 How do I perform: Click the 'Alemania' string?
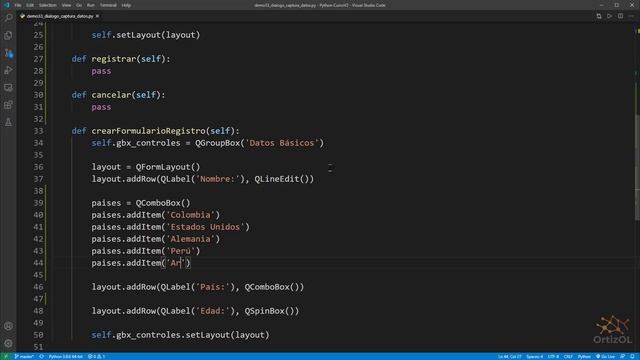click(191, 239)
